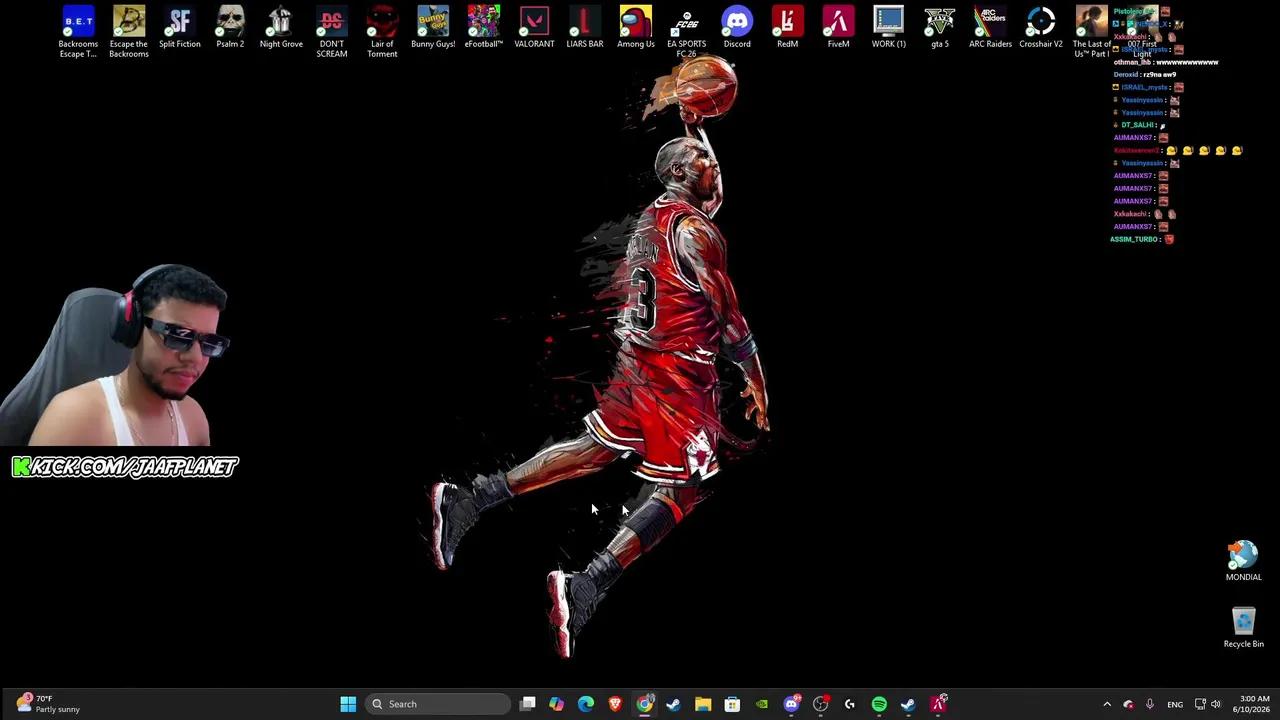This screenshot has height=720, width=1280.
Task: Select the Discord shortcut on the desktop
Action: coord(737,27)
